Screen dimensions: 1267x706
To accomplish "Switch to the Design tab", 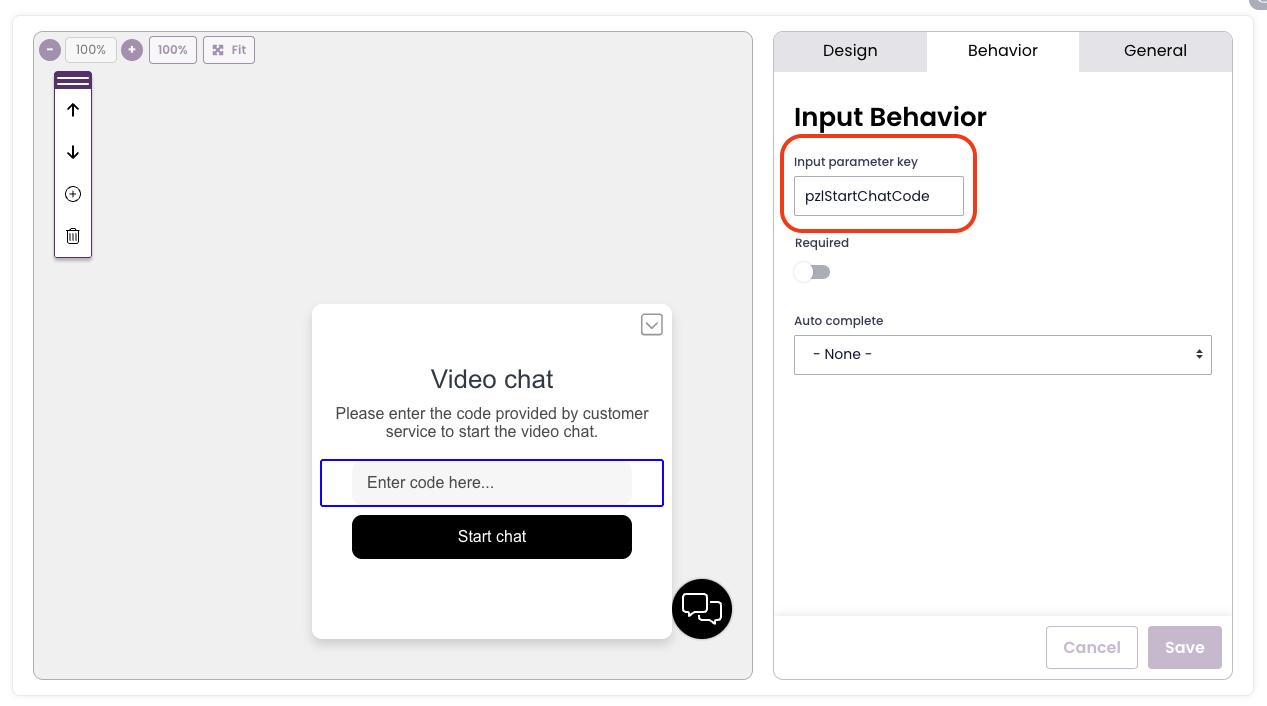I will coord(850,51).
